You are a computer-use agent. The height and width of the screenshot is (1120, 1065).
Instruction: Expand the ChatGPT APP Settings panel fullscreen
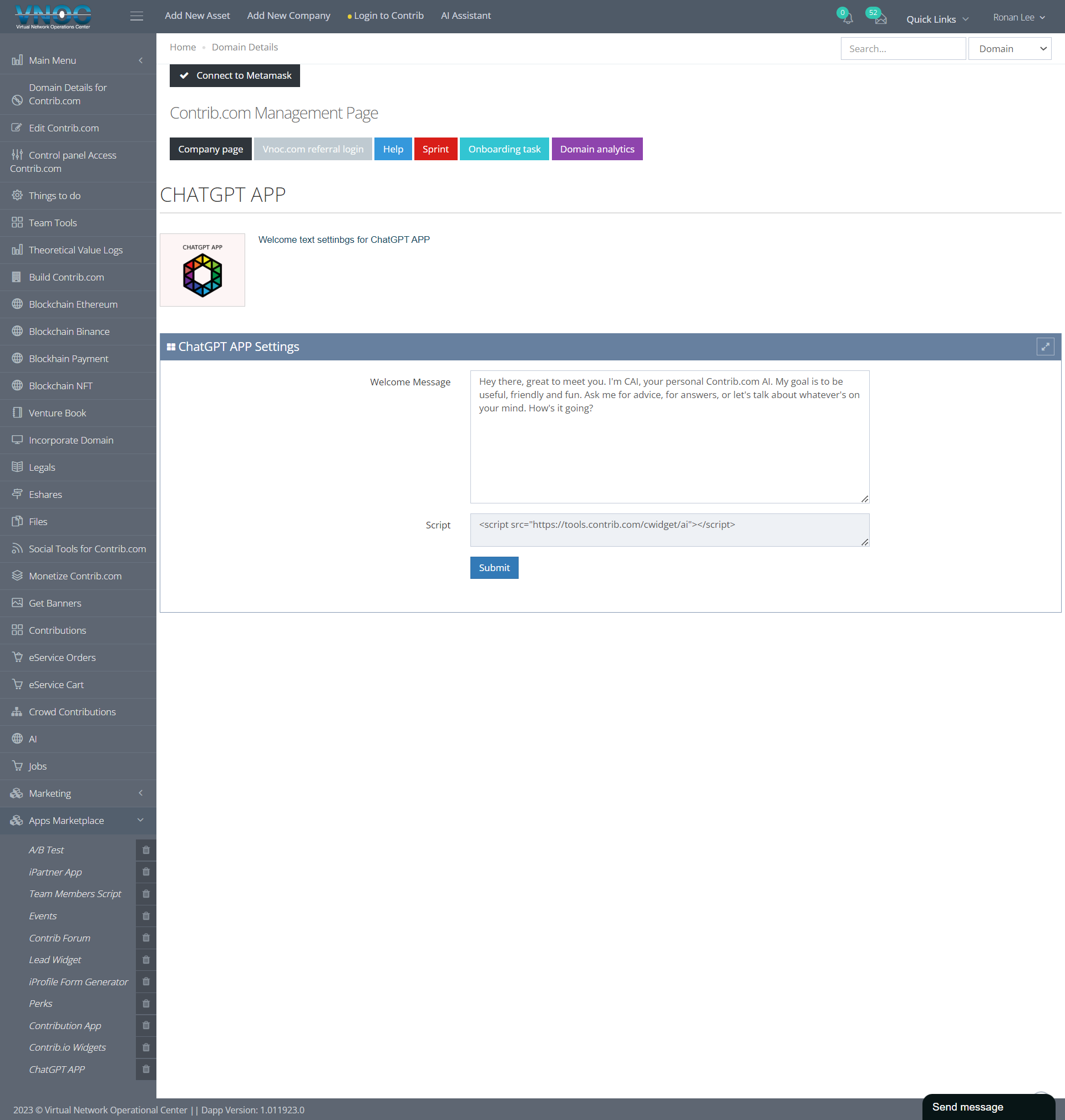(1044, 347)
